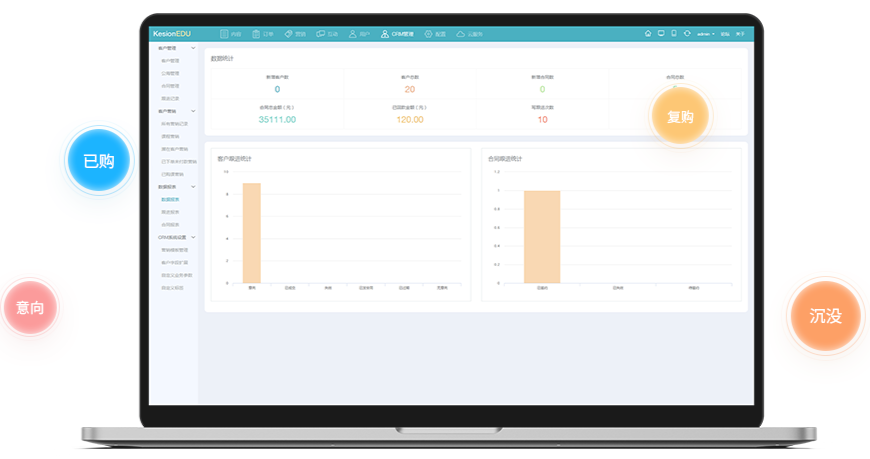Select 数据报表 item in the sidebar
The image size is (870, 459).
coord(170,199)
